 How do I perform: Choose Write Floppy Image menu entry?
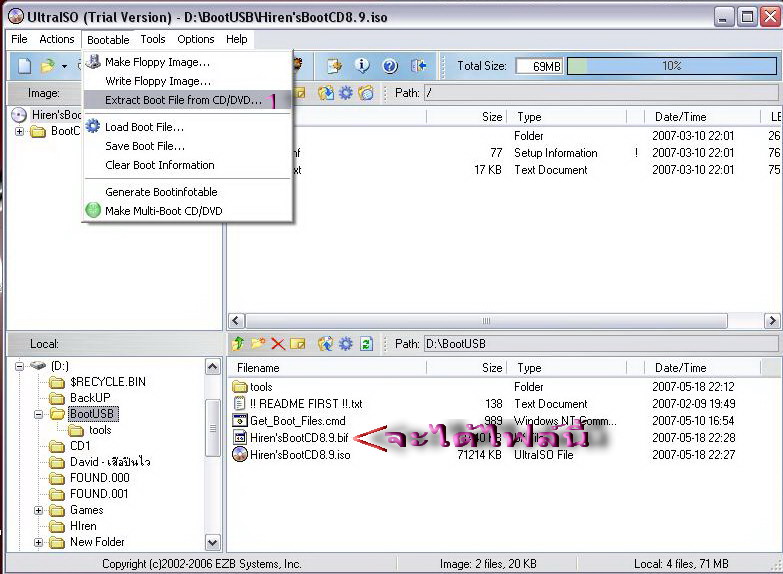tap(187, 81)
